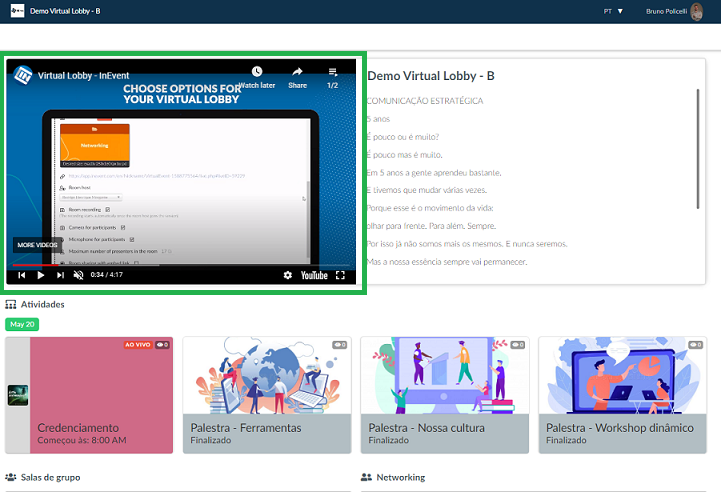The image size is (721, 492).
Task: Click the Demo Virtual Lobby - B heading
Action: pos(431,76)
